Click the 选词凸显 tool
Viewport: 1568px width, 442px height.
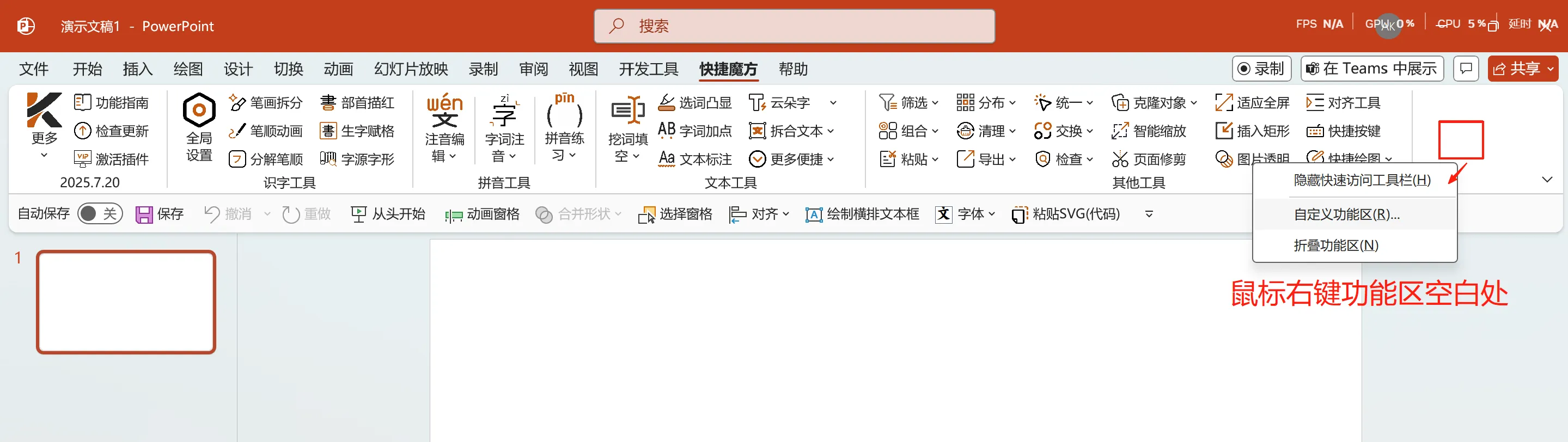694,103
